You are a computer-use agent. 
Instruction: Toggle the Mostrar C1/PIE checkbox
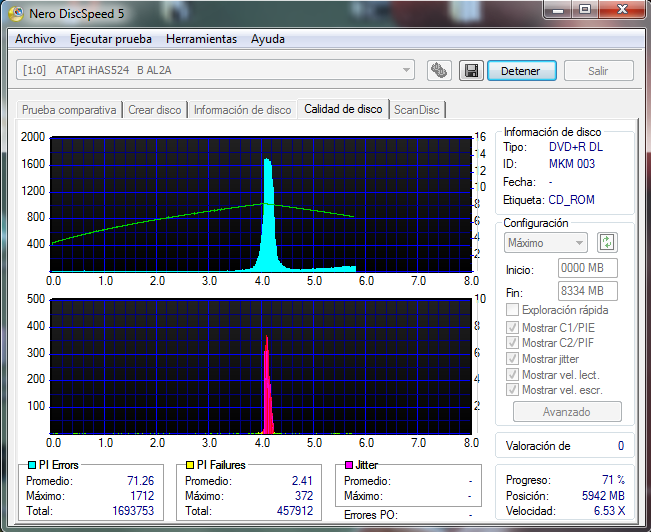click(514, 326)
